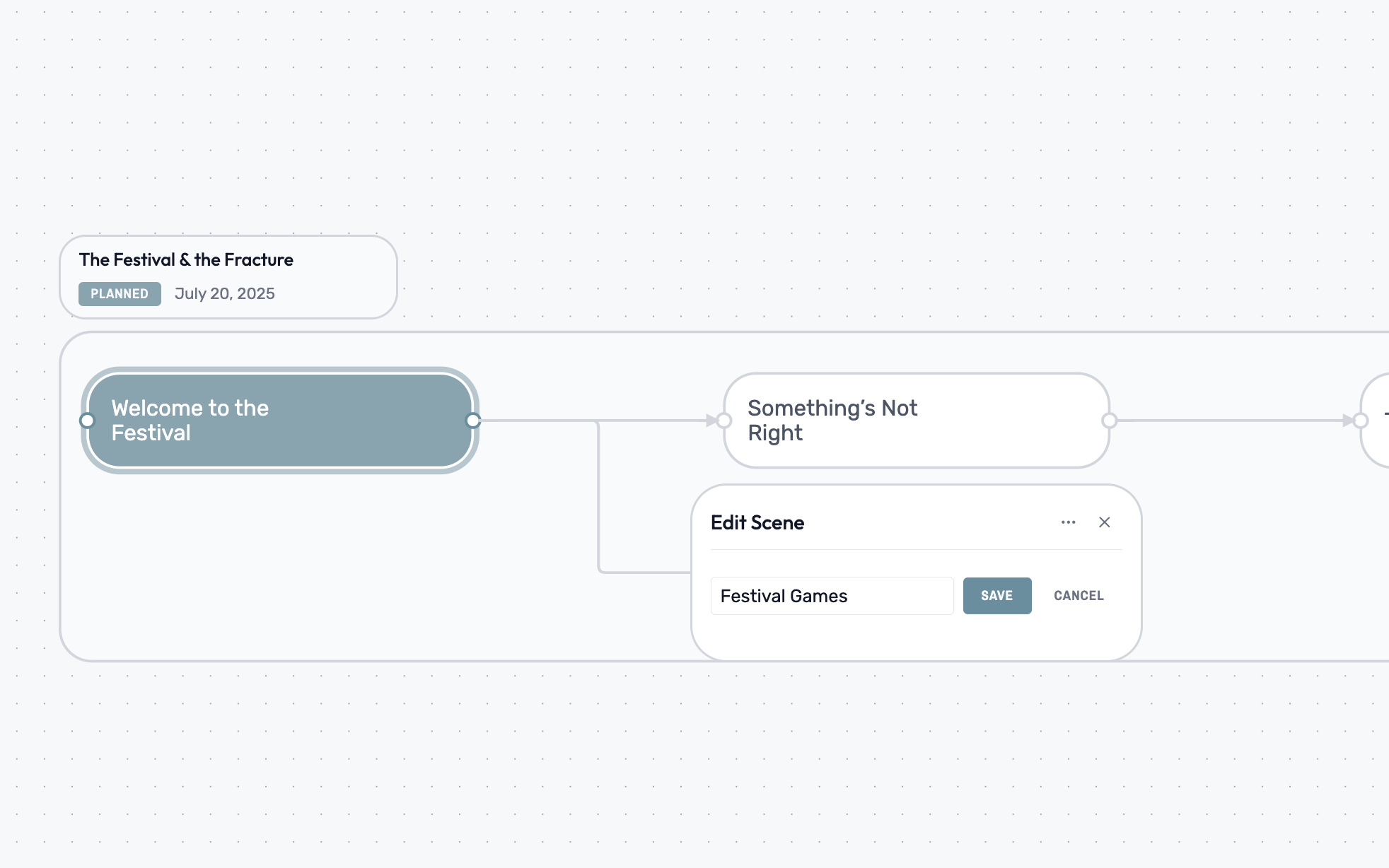Click the output port of Something's Not Right
Screen dimensions: 1389x868
(1108, 420)
